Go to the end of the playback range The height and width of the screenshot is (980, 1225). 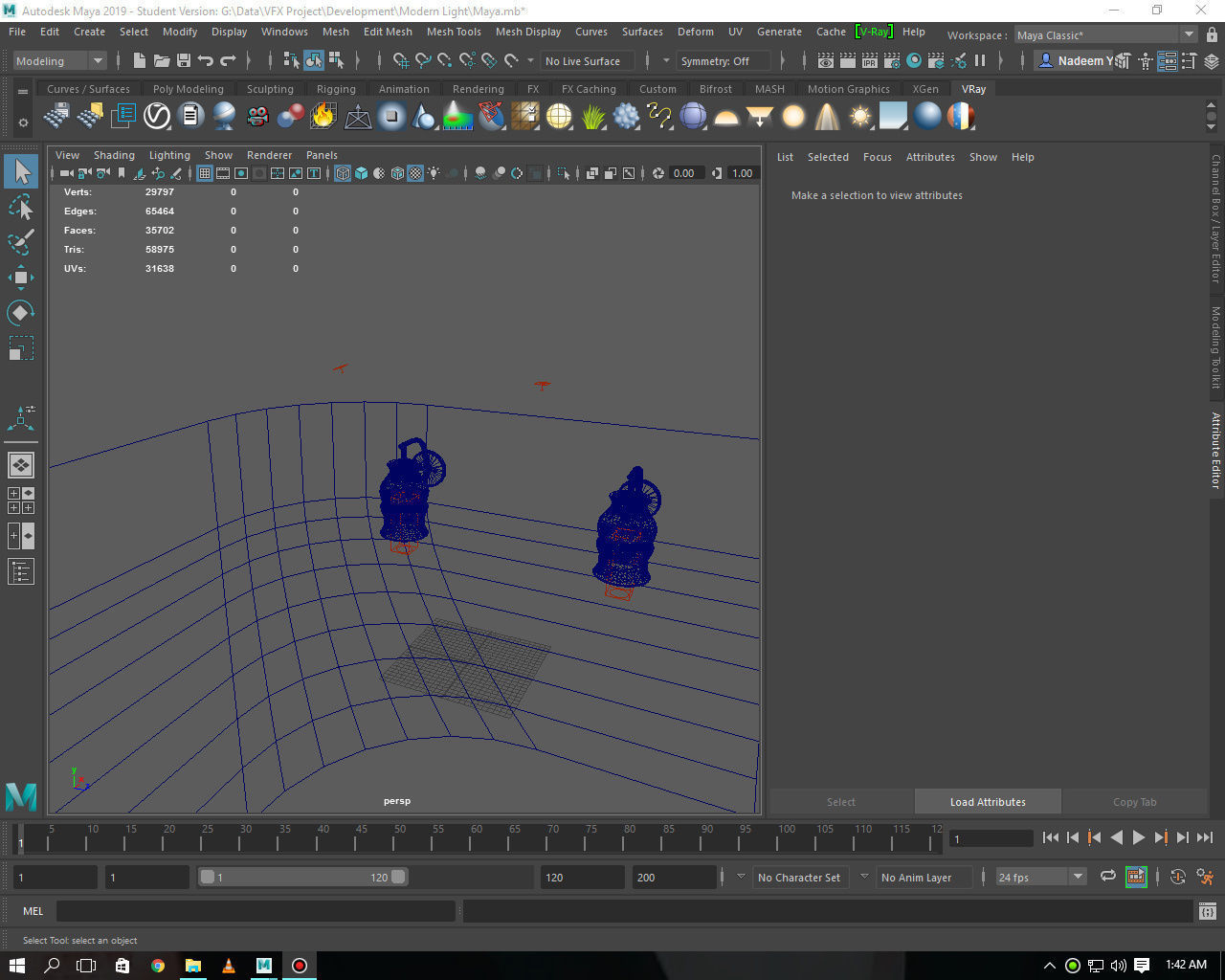point(1205,837)
